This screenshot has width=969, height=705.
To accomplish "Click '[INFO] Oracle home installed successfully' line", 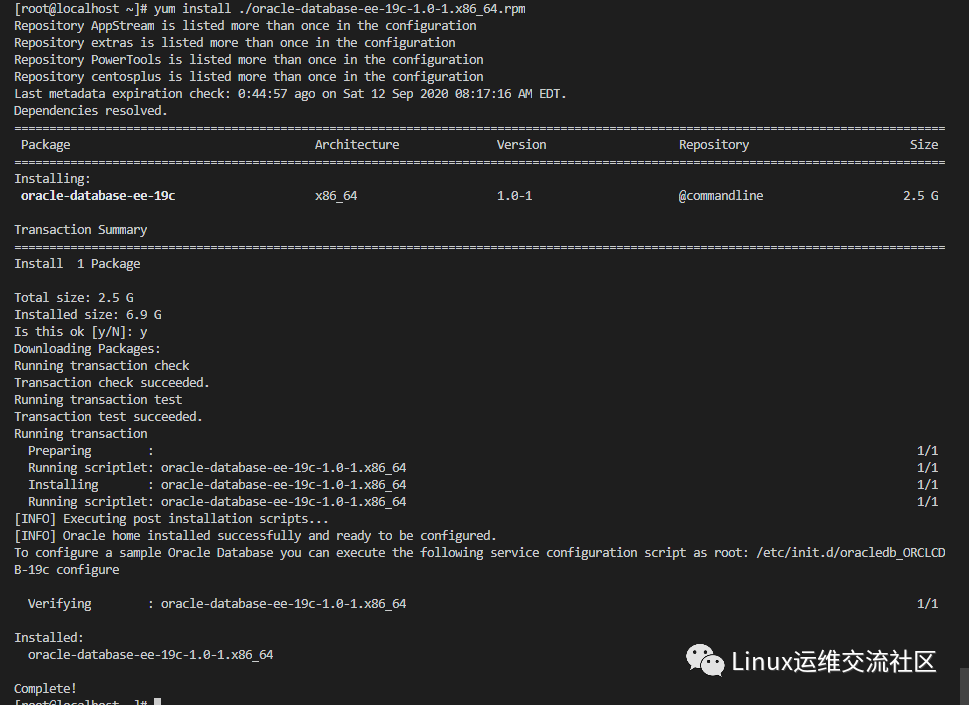I will point(255,536).
